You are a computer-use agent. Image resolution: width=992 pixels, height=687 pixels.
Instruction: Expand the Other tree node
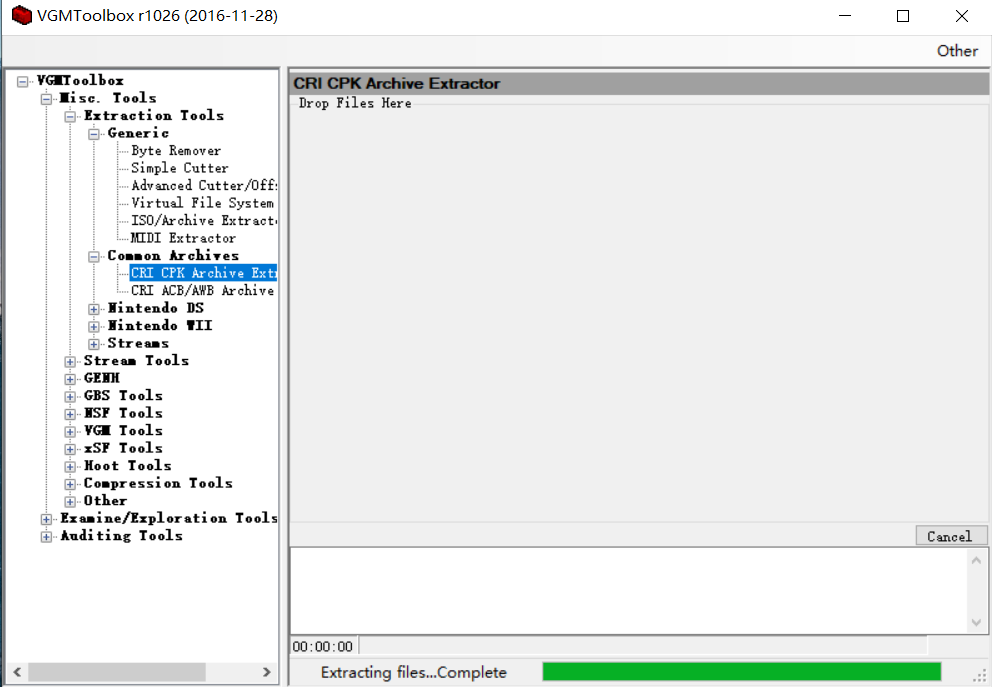click(x=70, y=502)
